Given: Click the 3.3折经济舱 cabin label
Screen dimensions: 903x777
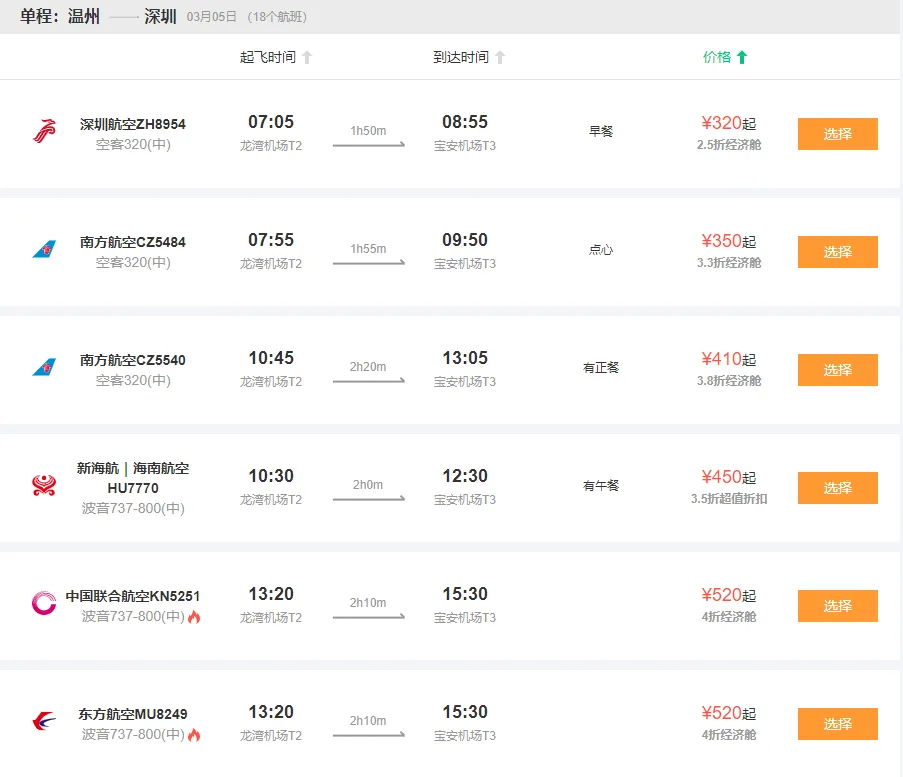Looking at the screenshot, I should (x=729, y=263).
